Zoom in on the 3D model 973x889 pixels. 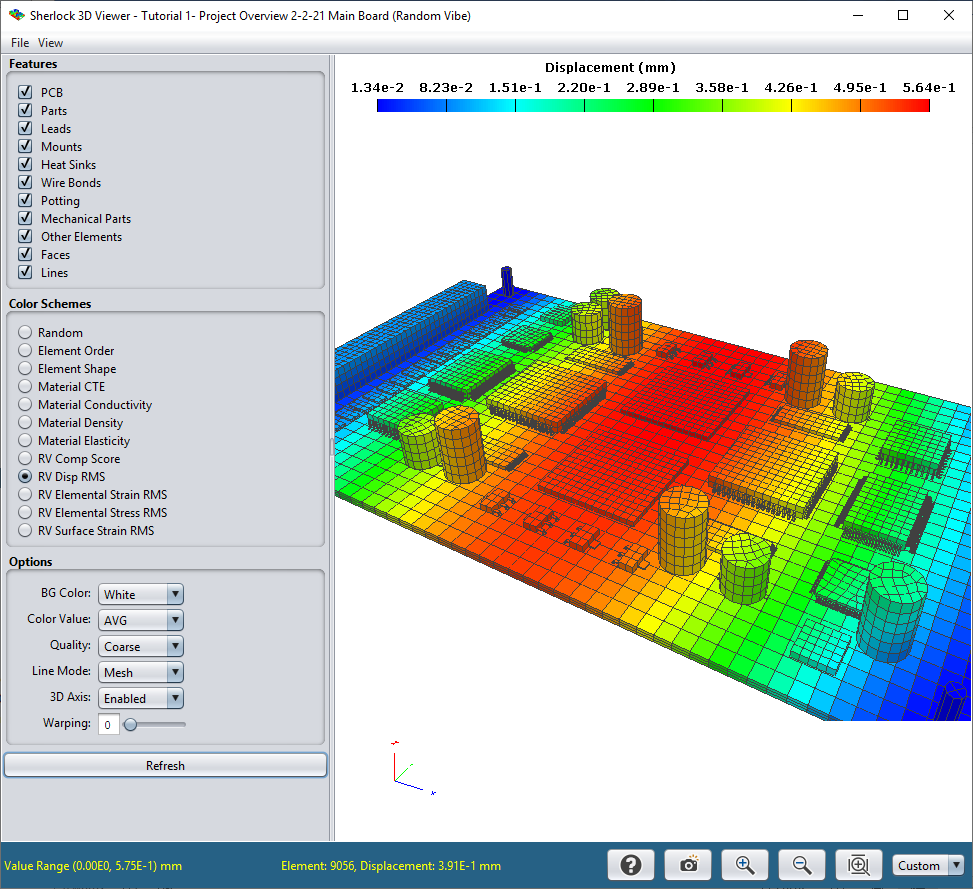[744, 864]
